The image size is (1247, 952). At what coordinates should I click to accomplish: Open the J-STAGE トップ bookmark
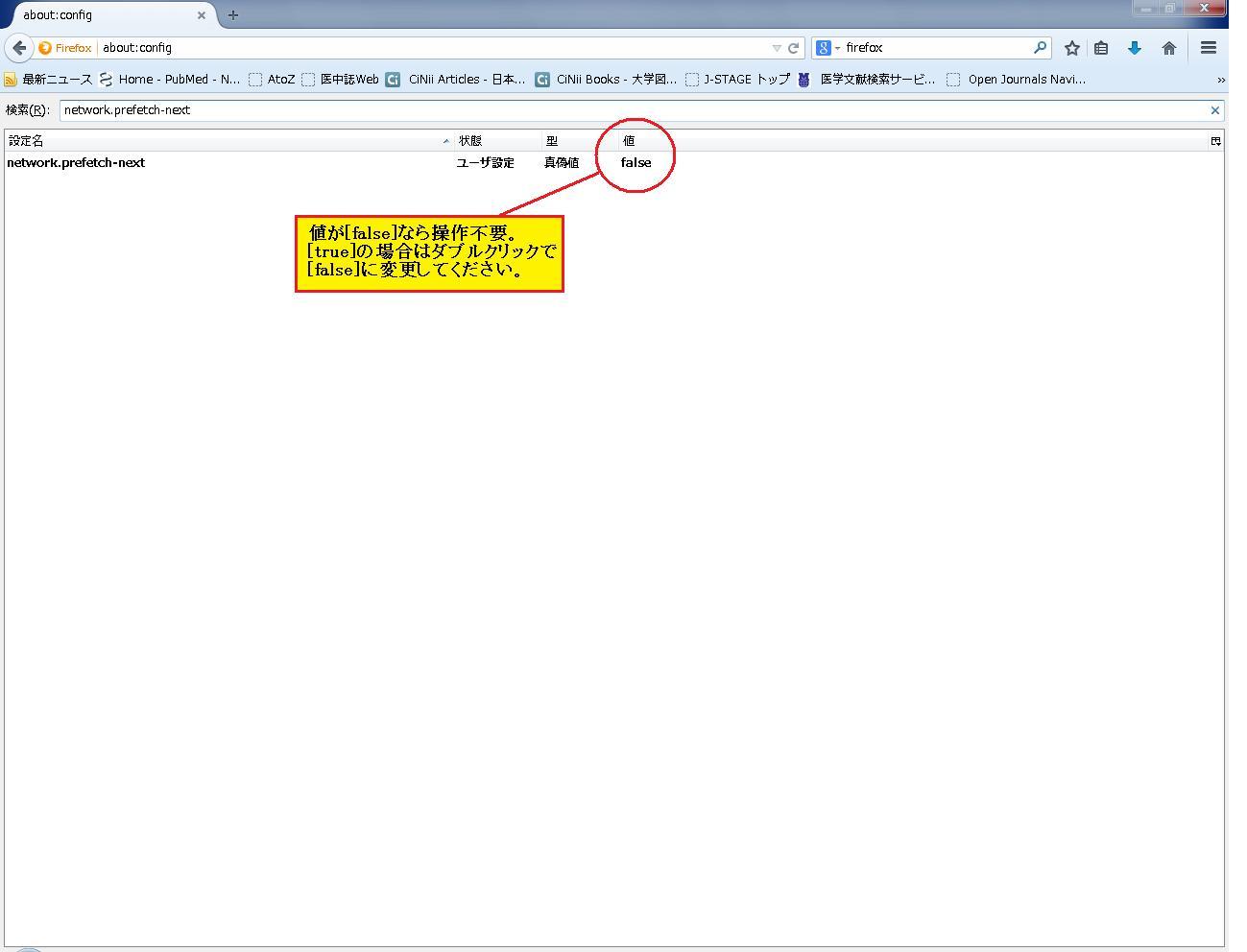[737, 80]
